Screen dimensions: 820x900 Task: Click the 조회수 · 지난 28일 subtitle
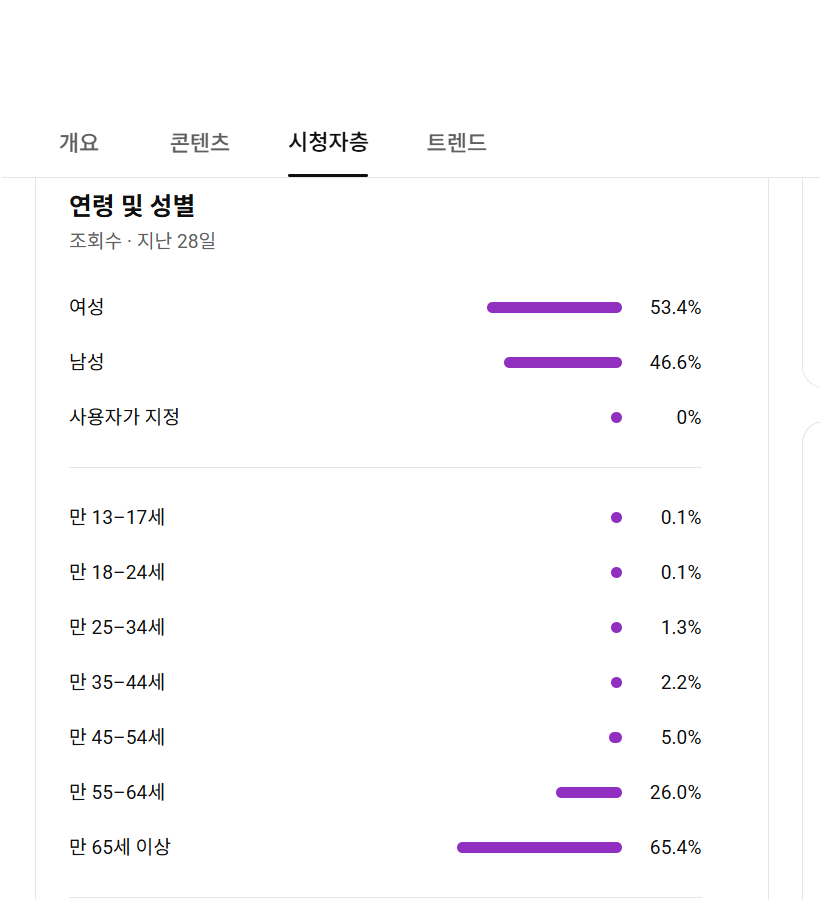[142, 240]
